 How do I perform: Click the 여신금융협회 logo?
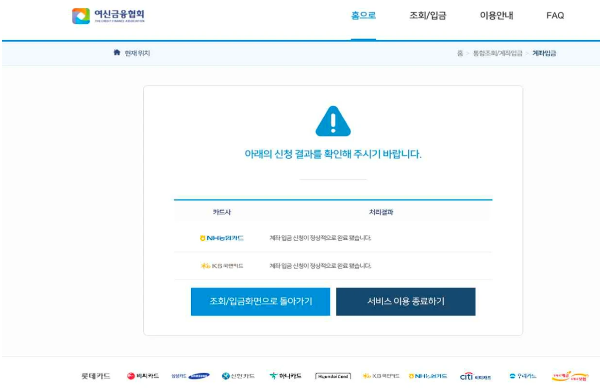pyautogui.click(x=108, y=16)
